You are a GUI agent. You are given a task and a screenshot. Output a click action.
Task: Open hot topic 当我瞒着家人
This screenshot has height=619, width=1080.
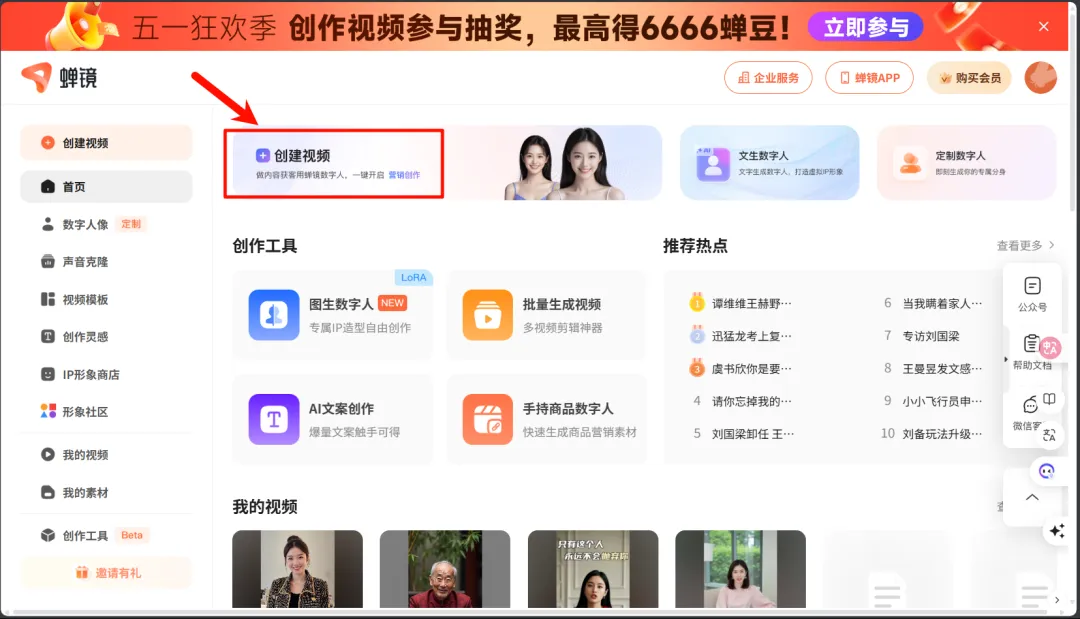coord(942,304)
